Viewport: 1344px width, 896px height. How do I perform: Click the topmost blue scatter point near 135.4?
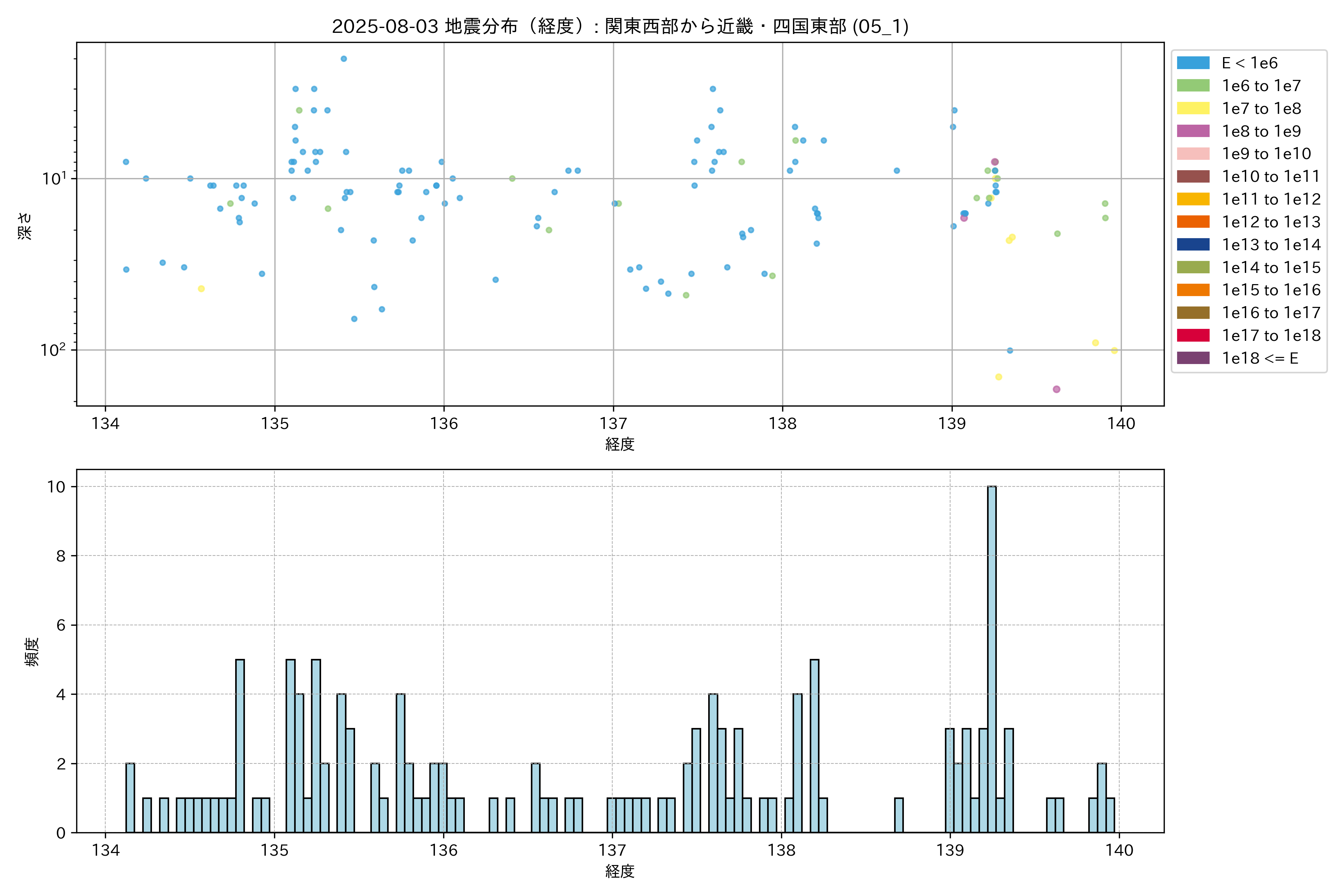343,59
